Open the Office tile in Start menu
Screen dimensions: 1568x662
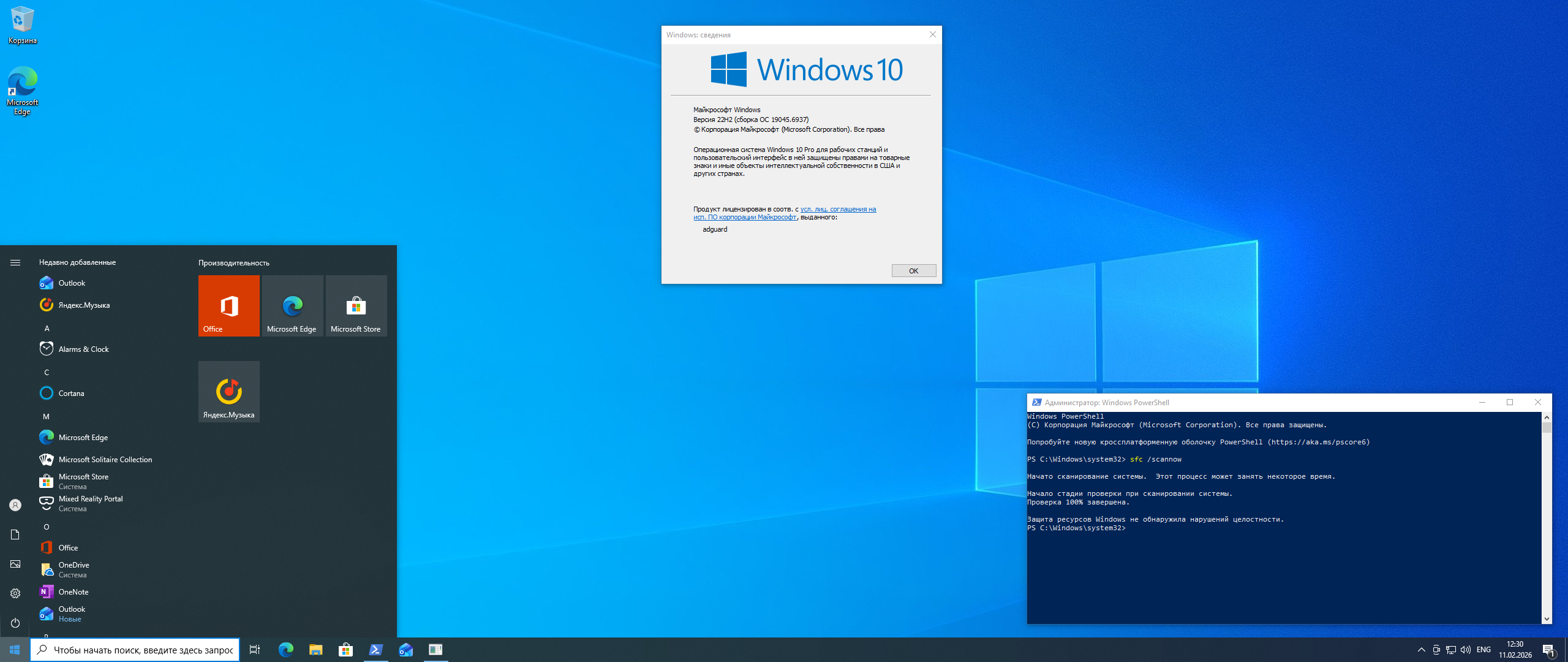pyautogui.click(x=228, y=306)
